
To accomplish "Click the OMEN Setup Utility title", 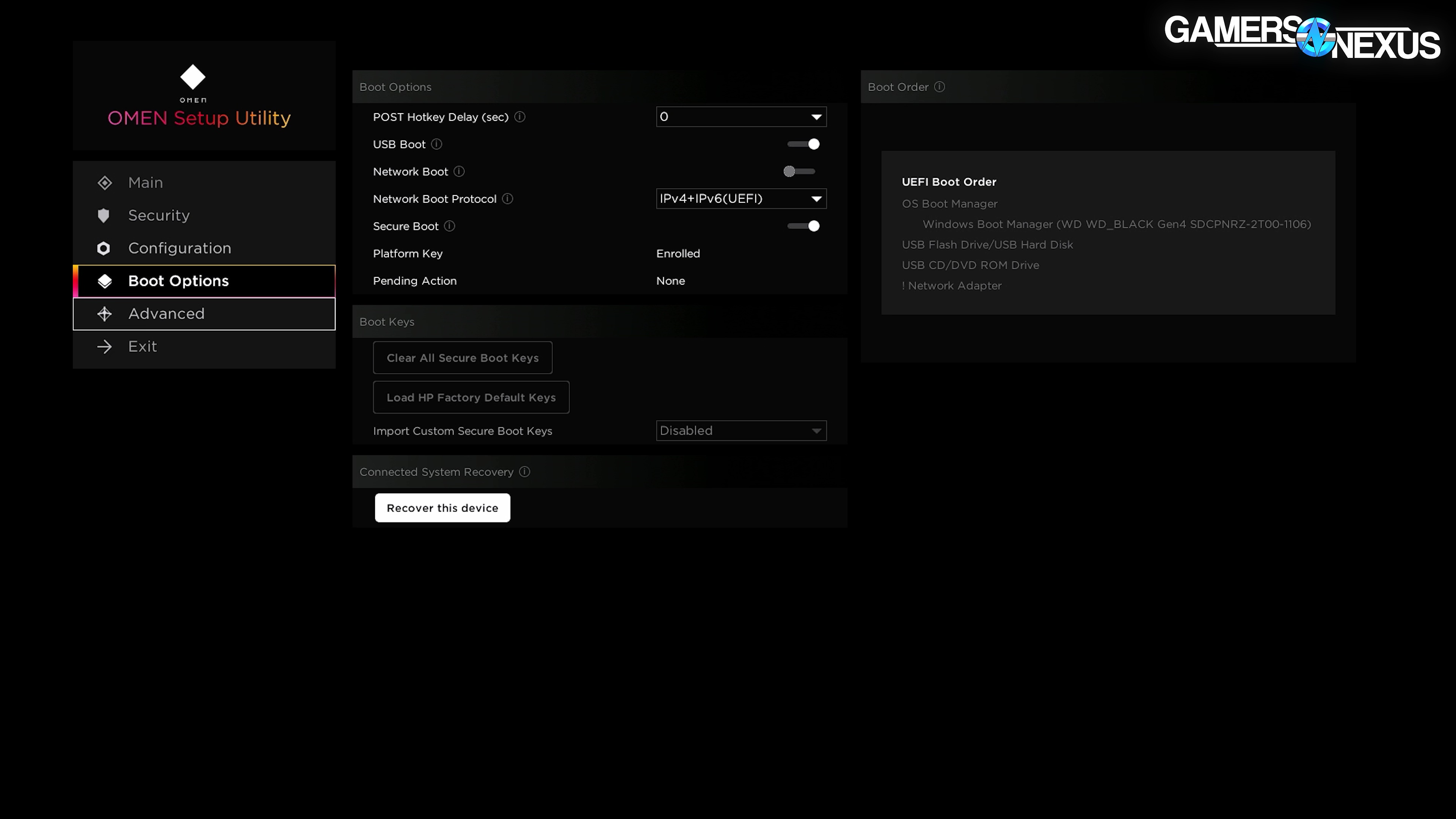I will (x=199, y=118).
